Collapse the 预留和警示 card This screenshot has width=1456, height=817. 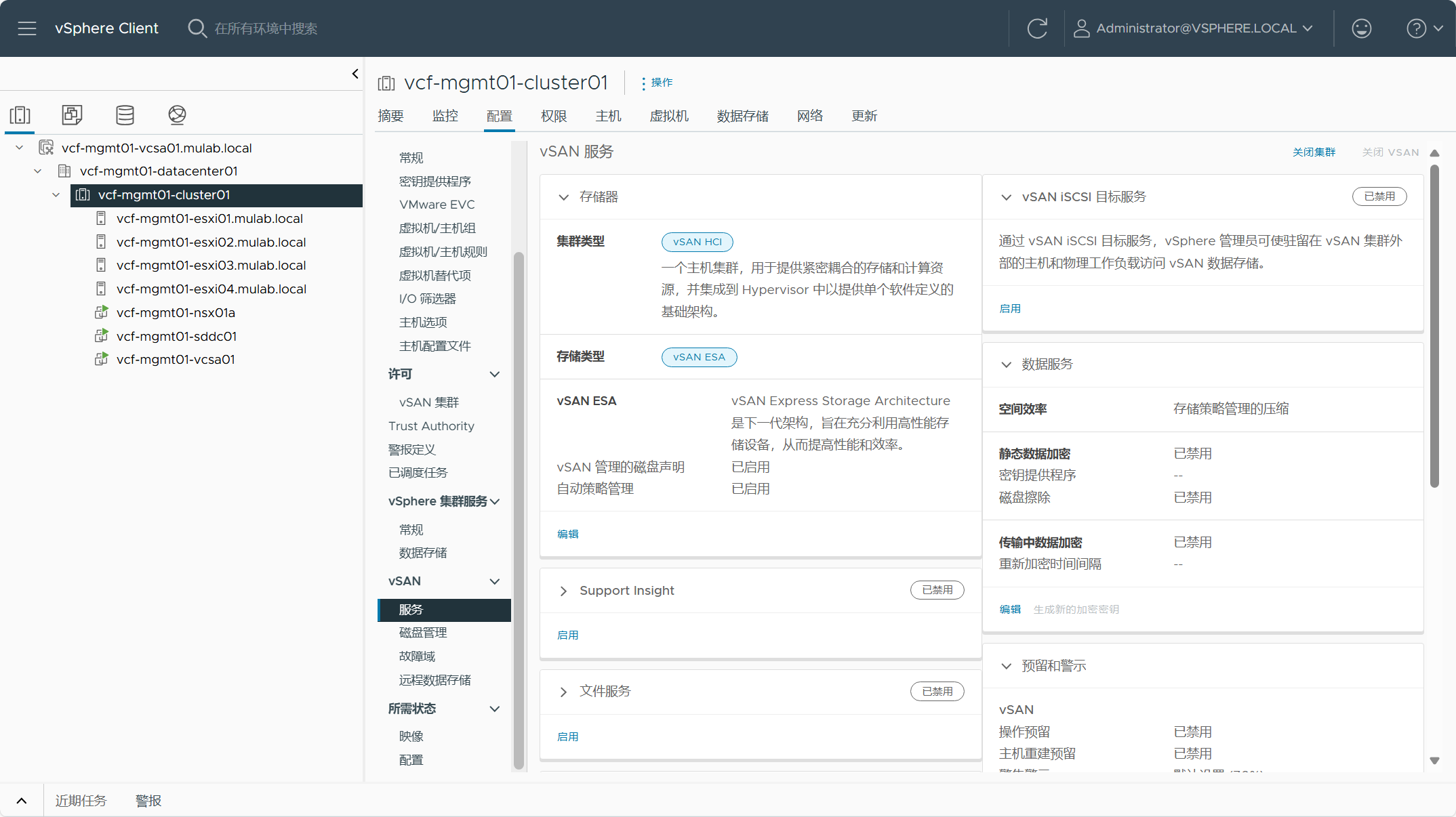point(1007,666)
